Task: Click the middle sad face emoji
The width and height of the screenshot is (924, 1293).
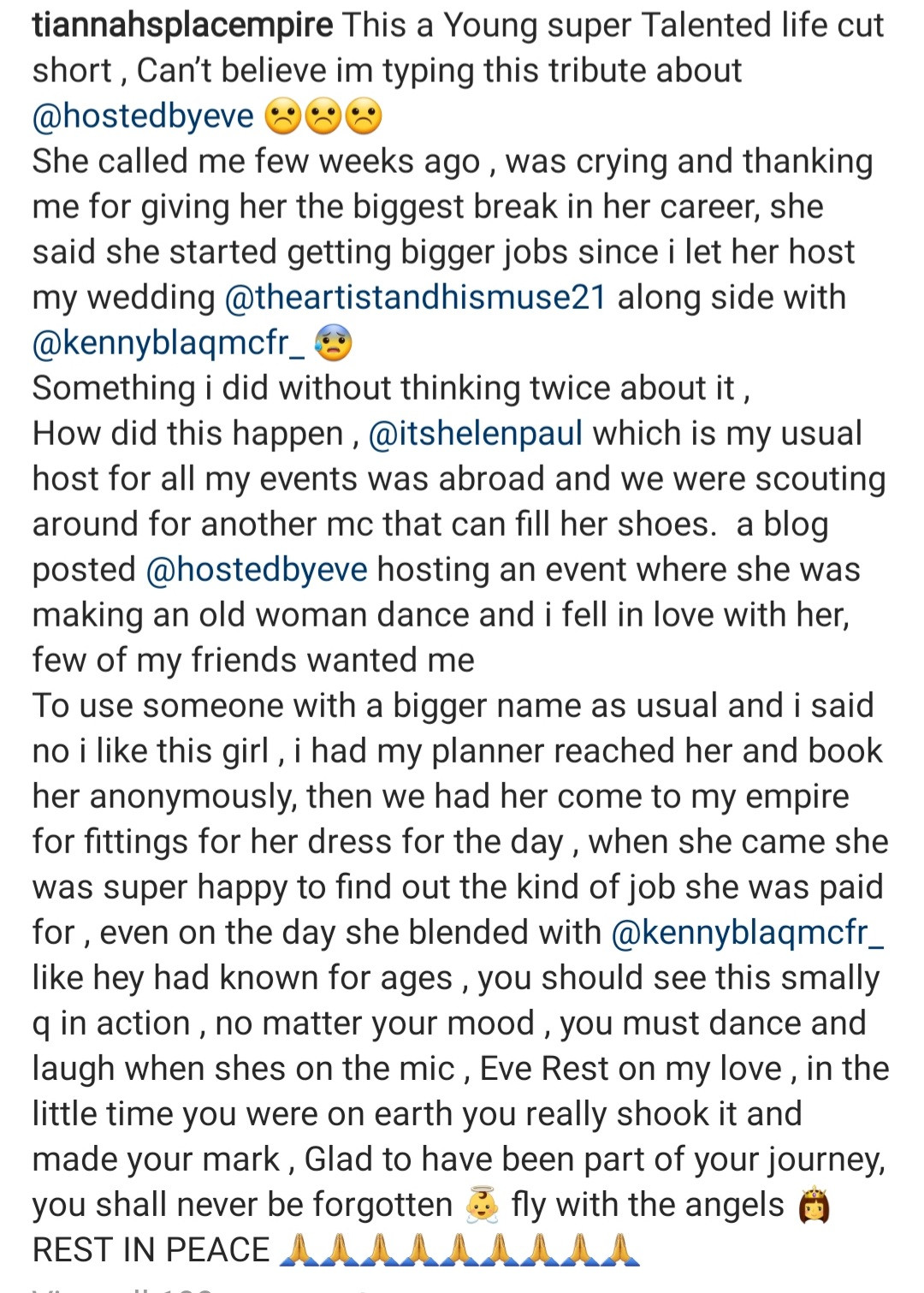Action: (x=323, y=117)
